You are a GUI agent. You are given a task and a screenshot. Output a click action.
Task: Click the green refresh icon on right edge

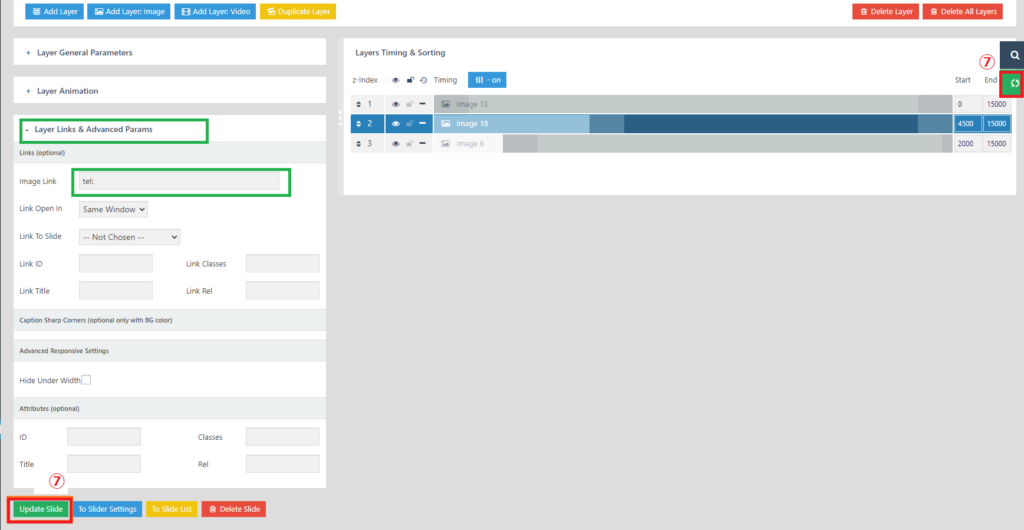click(1013, 83)
